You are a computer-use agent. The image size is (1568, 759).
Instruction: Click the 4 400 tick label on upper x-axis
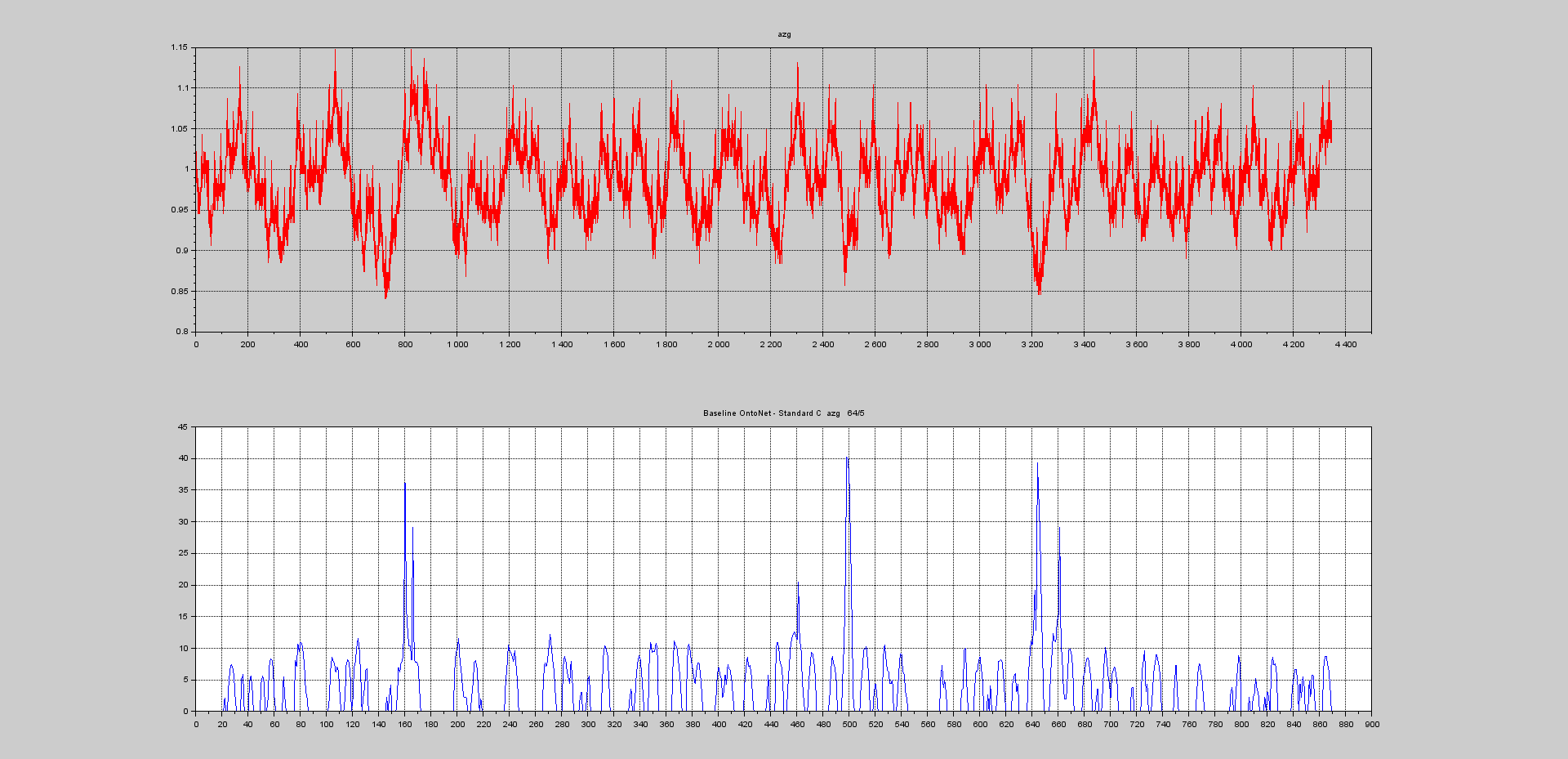click(1346, 345)
